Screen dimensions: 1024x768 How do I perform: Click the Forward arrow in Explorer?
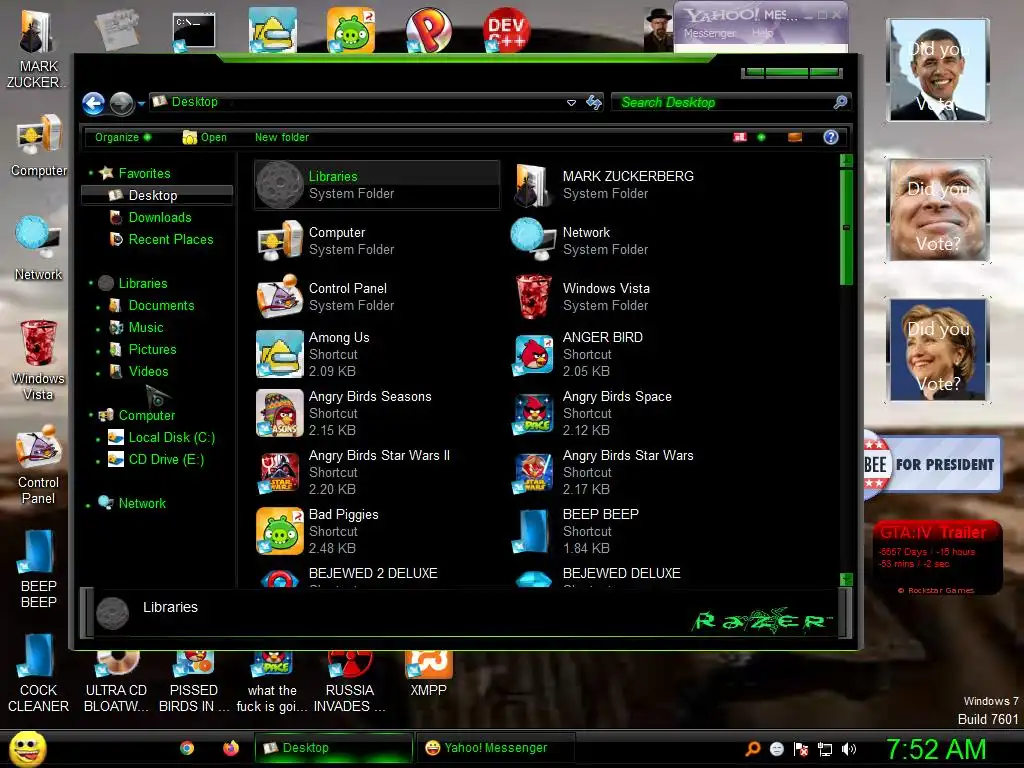coord(121,103)
